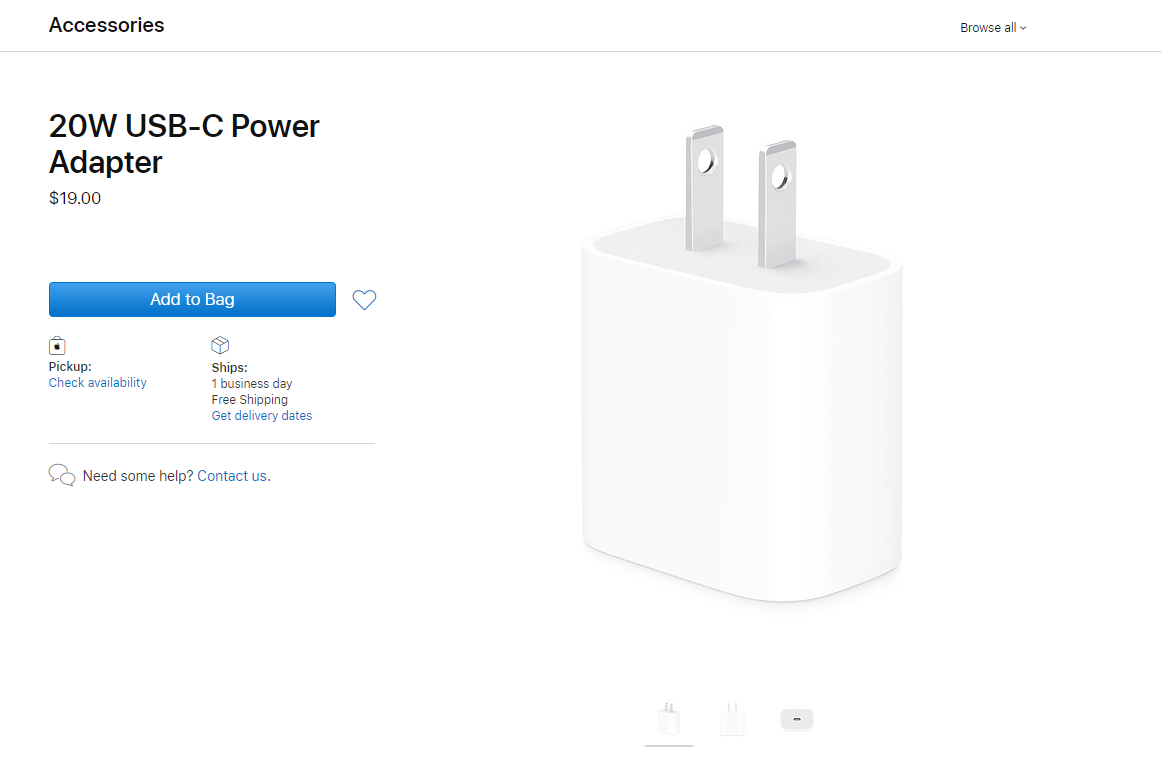This screenshot has width=1162, height=773.
Task: Click the heart favorites icon
Action: 364,299
